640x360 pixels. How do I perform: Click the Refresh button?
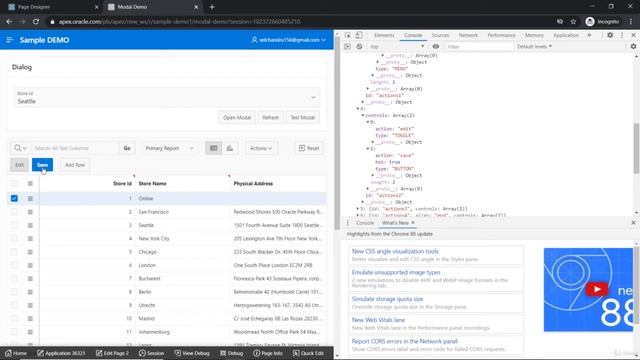[x=271, y=118]
